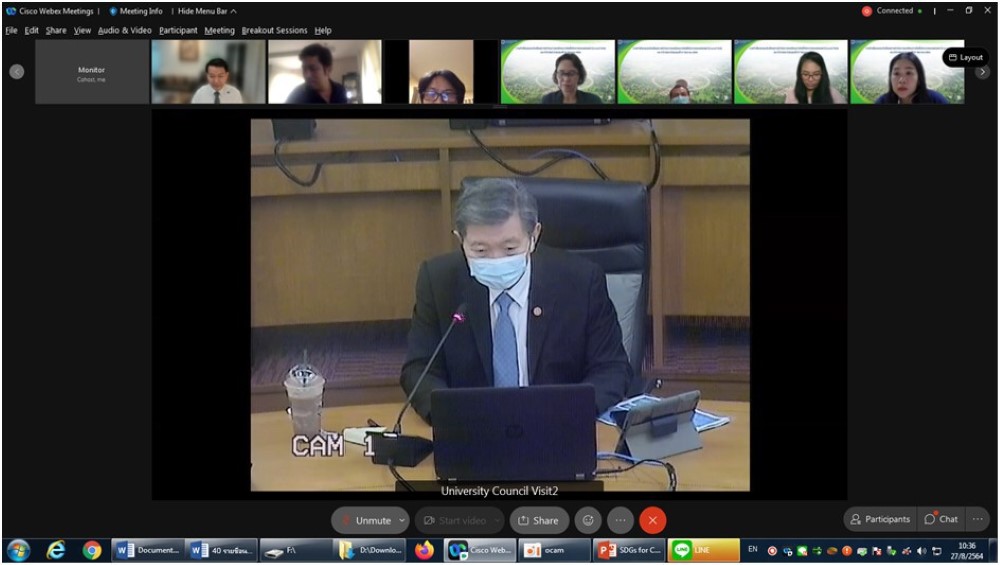The height and width of the screenshot is (565, 1000).
Task: Click the Windows Start button
Action: pyautogui.click(x=18, y=550)
